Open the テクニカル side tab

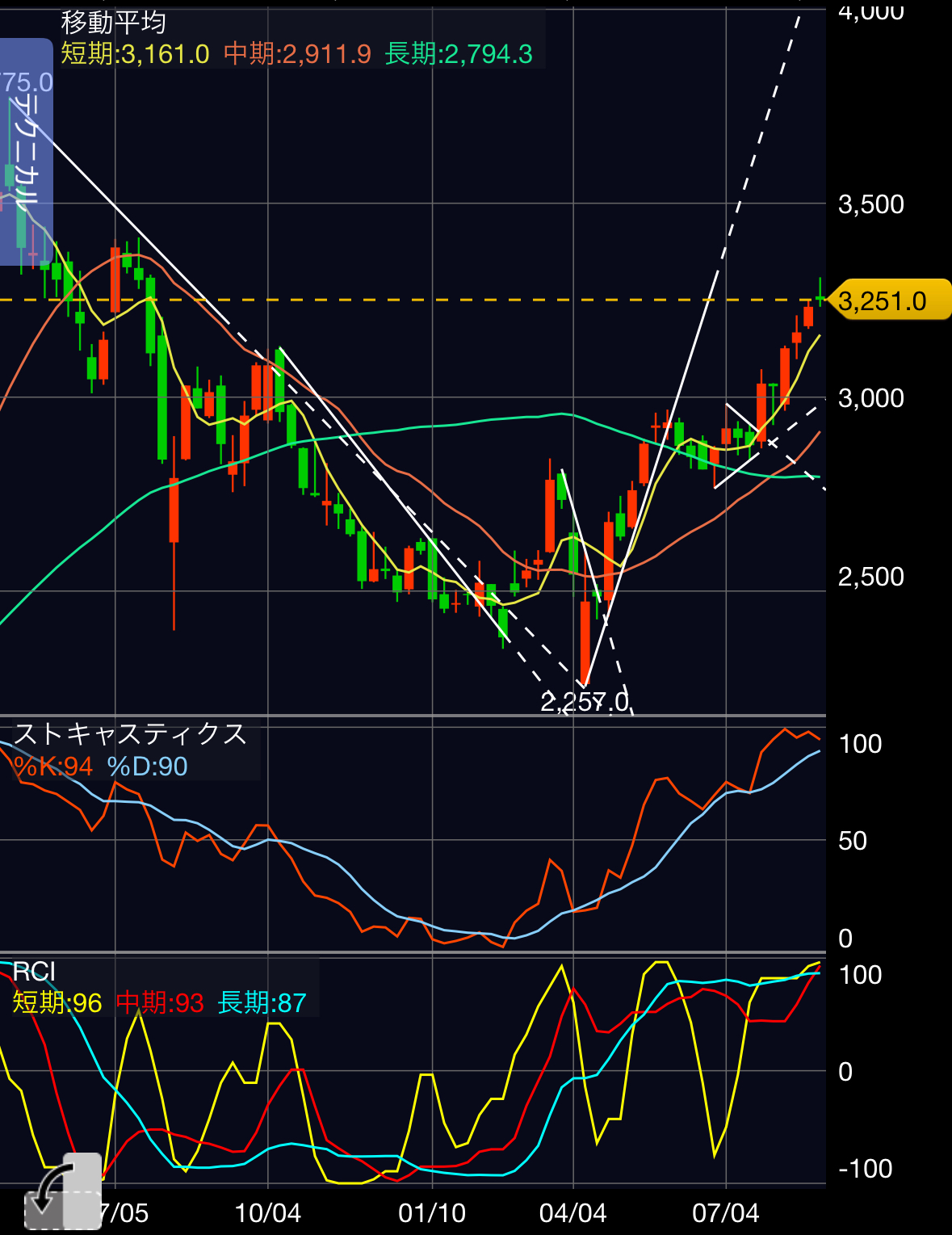point(26,152)
